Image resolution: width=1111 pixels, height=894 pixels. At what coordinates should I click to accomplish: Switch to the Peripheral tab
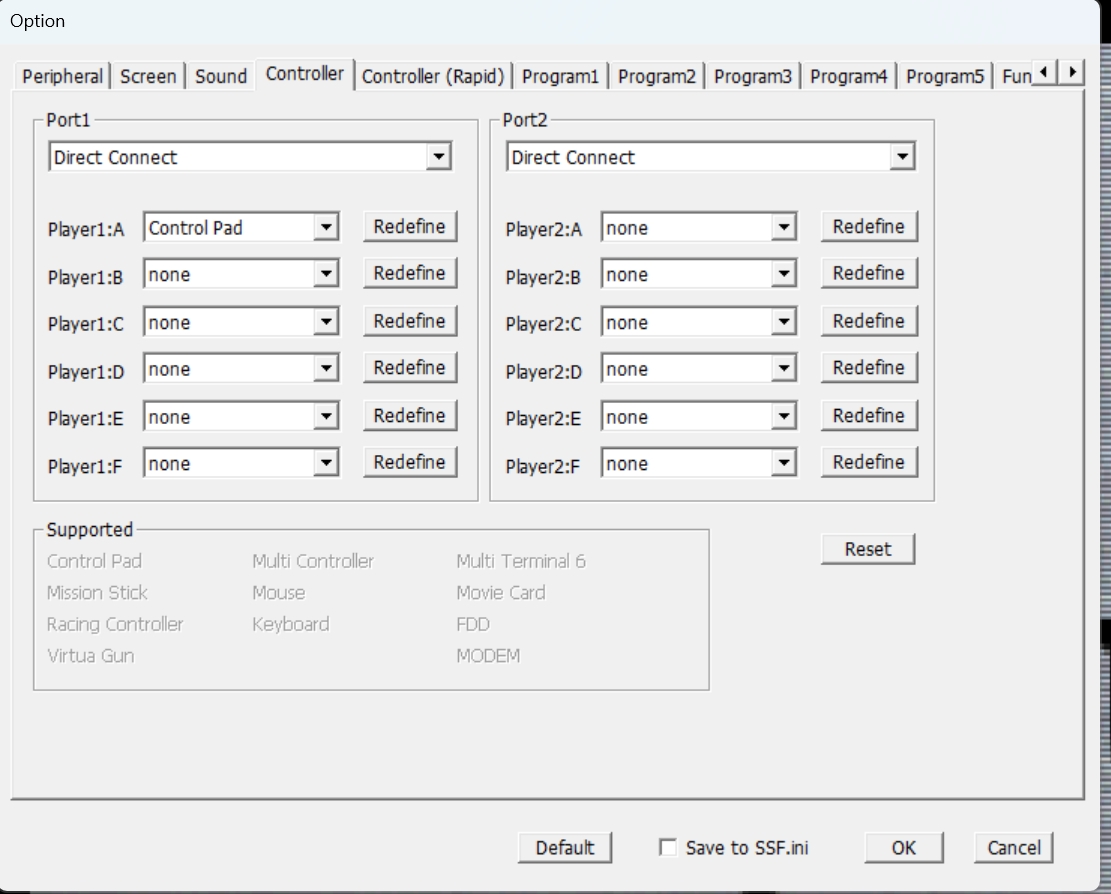point(62,76)
